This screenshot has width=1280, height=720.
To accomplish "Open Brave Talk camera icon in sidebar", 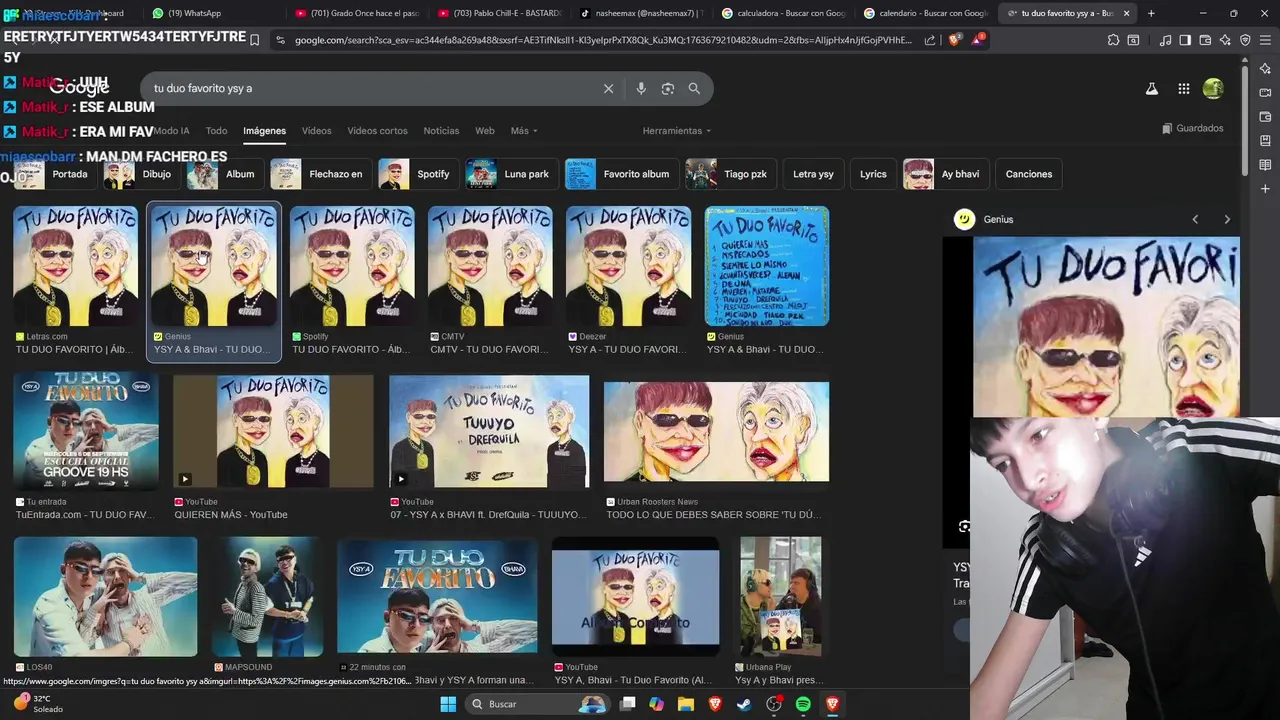I will (x=1265, y=93).
